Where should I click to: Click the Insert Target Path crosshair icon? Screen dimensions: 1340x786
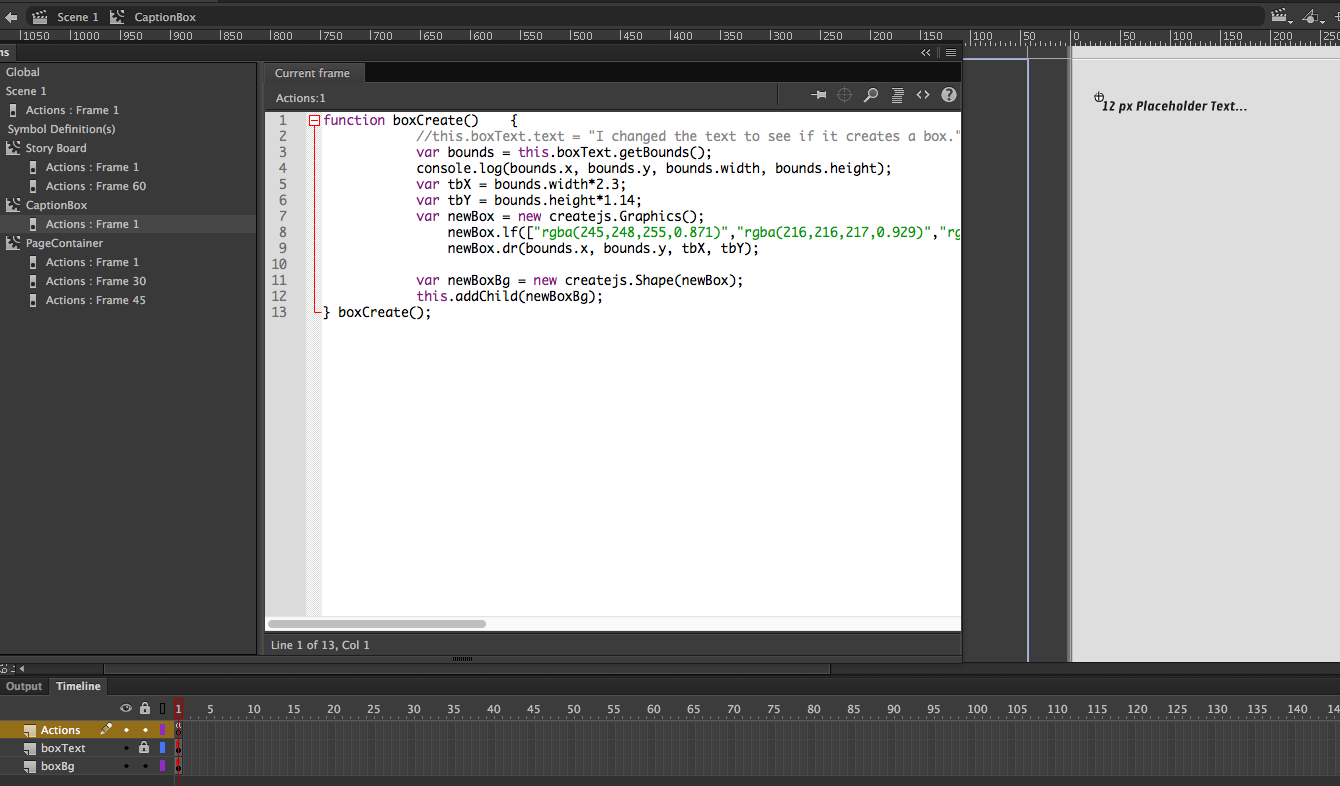click(844, 95)
